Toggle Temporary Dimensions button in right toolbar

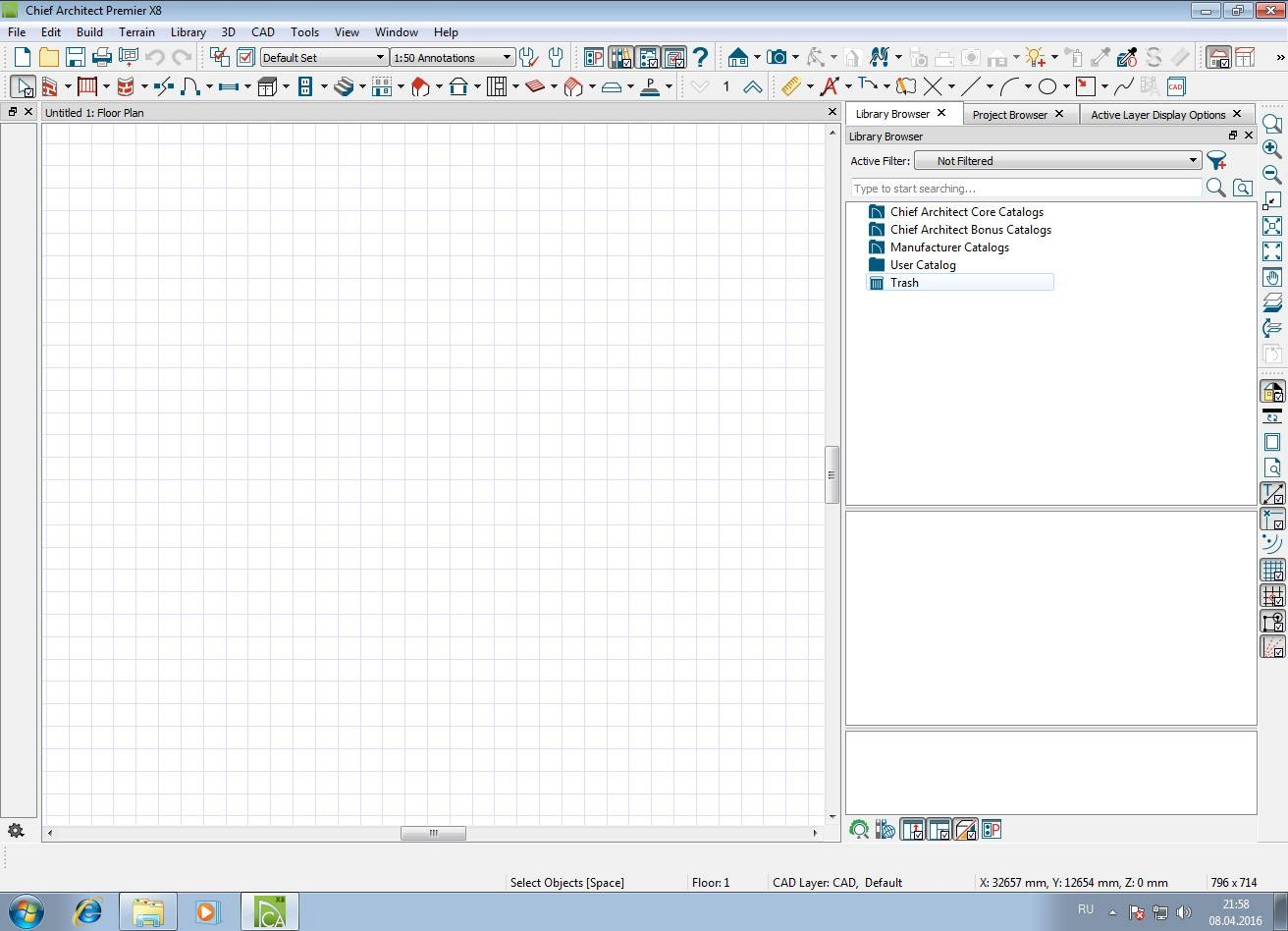pos(1272,493)
